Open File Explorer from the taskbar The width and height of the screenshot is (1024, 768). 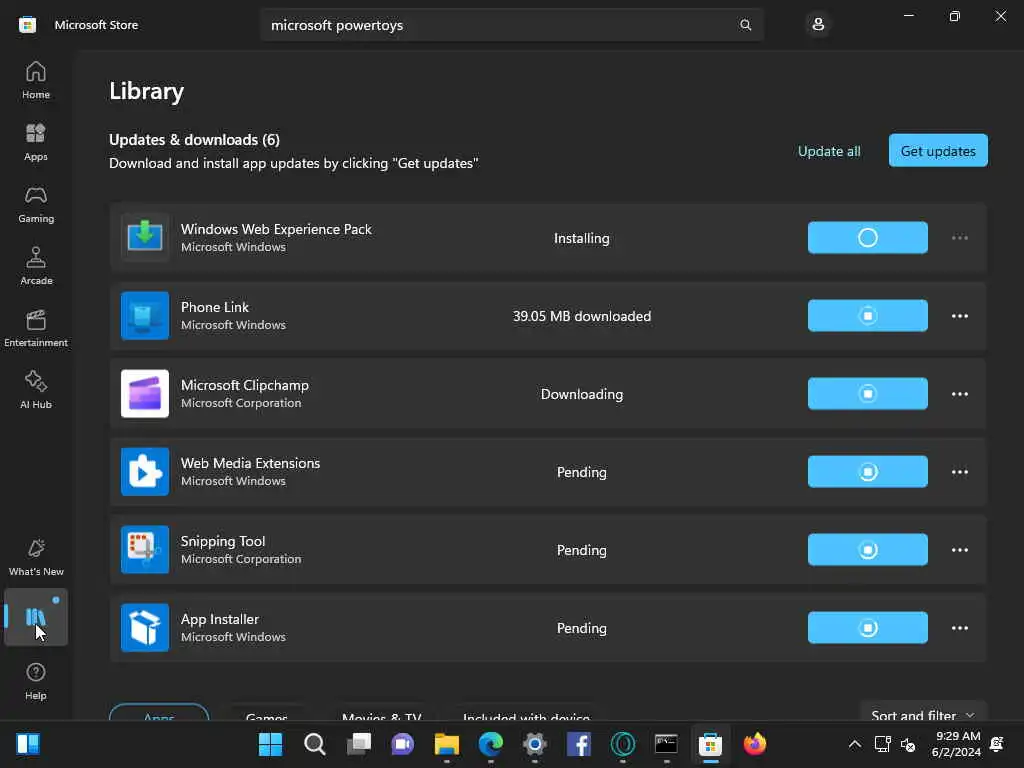click(447, 744)
